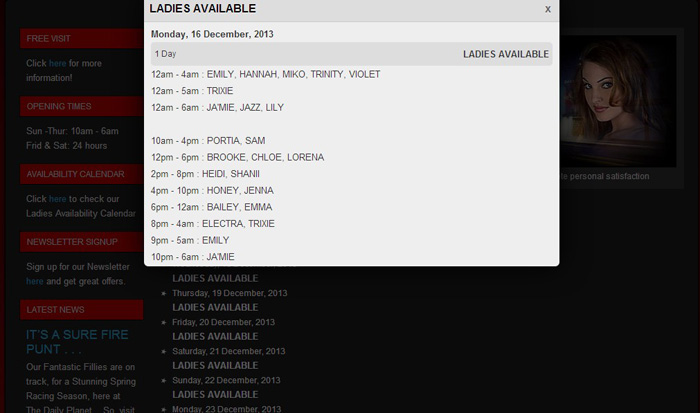Select Ladies Available link below Saturday, 21 December
Image resolution: width=700 pixels, height=413 pixels.
click(215, 366)
